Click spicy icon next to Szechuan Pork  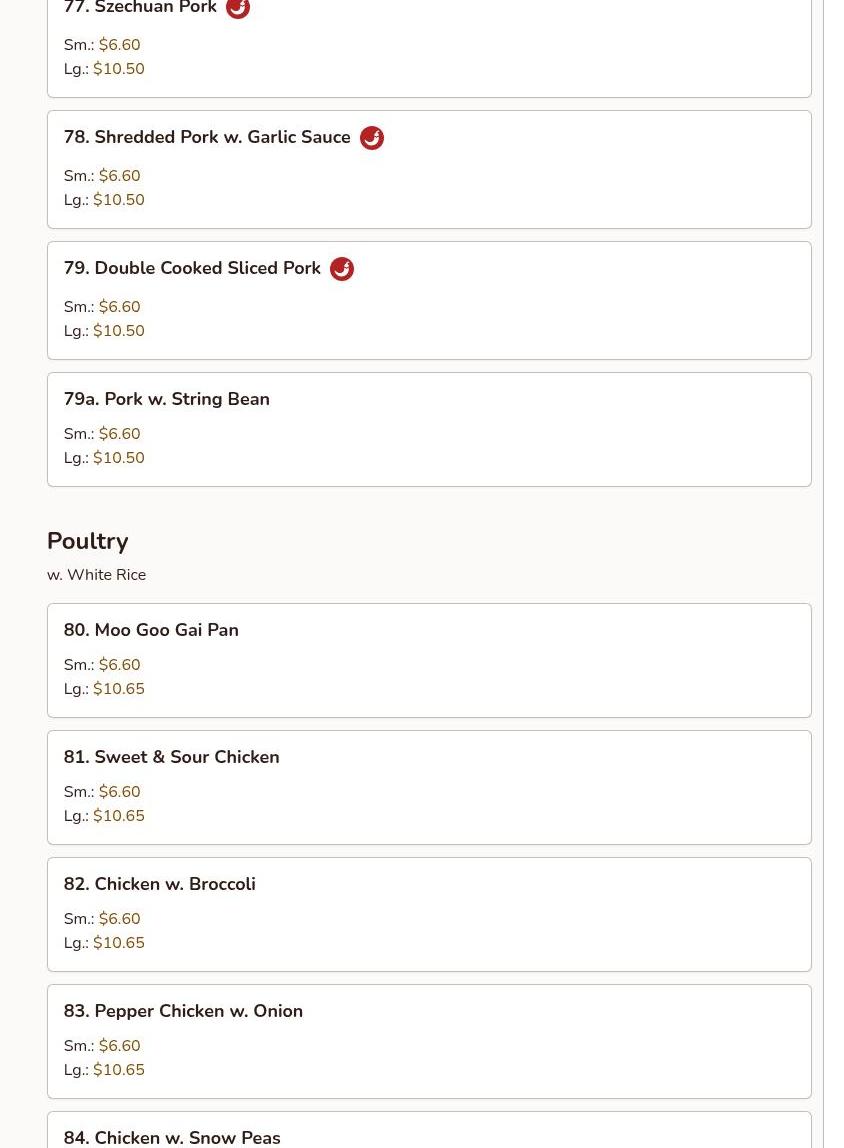click(x=237, y=8)
